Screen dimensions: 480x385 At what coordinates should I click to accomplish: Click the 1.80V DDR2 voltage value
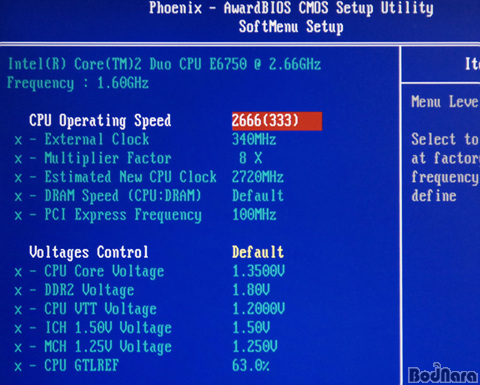point(251,290)
